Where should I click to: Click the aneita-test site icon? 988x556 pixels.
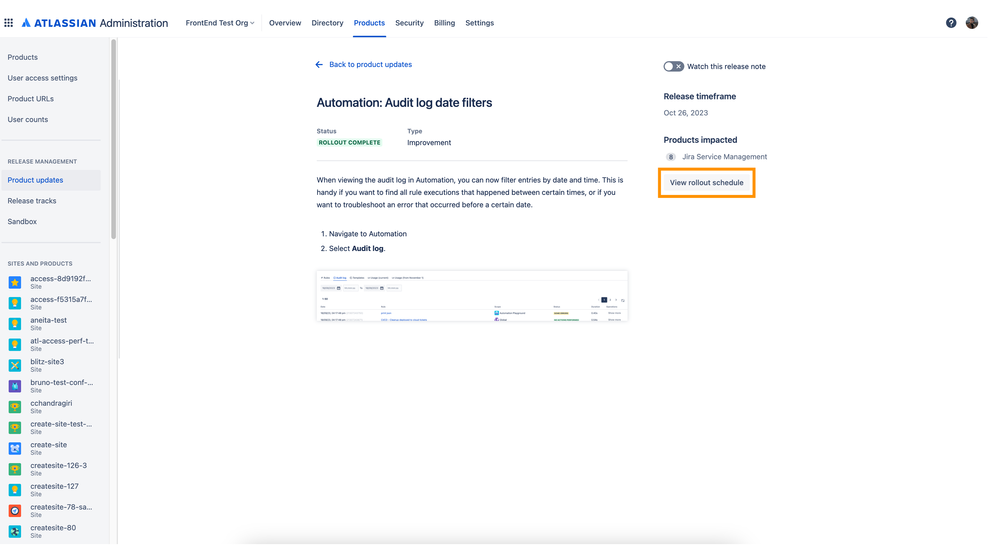point(14,324)
